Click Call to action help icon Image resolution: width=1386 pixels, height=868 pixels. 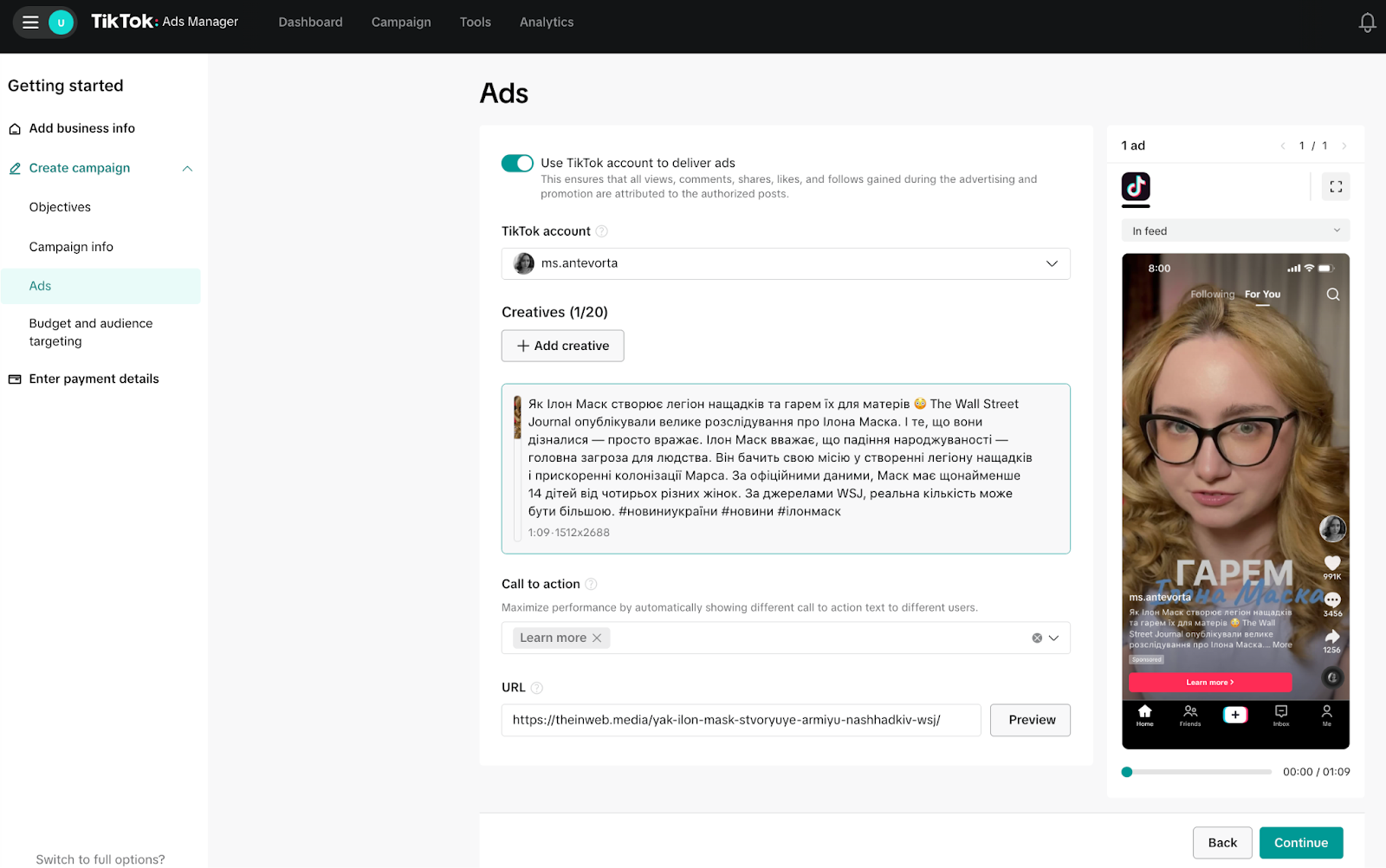click(x=591, y=584)
